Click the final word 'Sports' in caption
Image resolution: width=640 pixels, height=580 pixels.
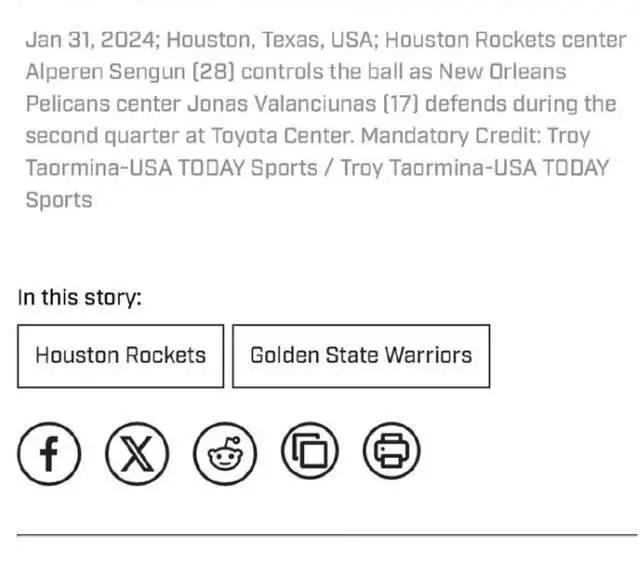click(x=59, y=200)
